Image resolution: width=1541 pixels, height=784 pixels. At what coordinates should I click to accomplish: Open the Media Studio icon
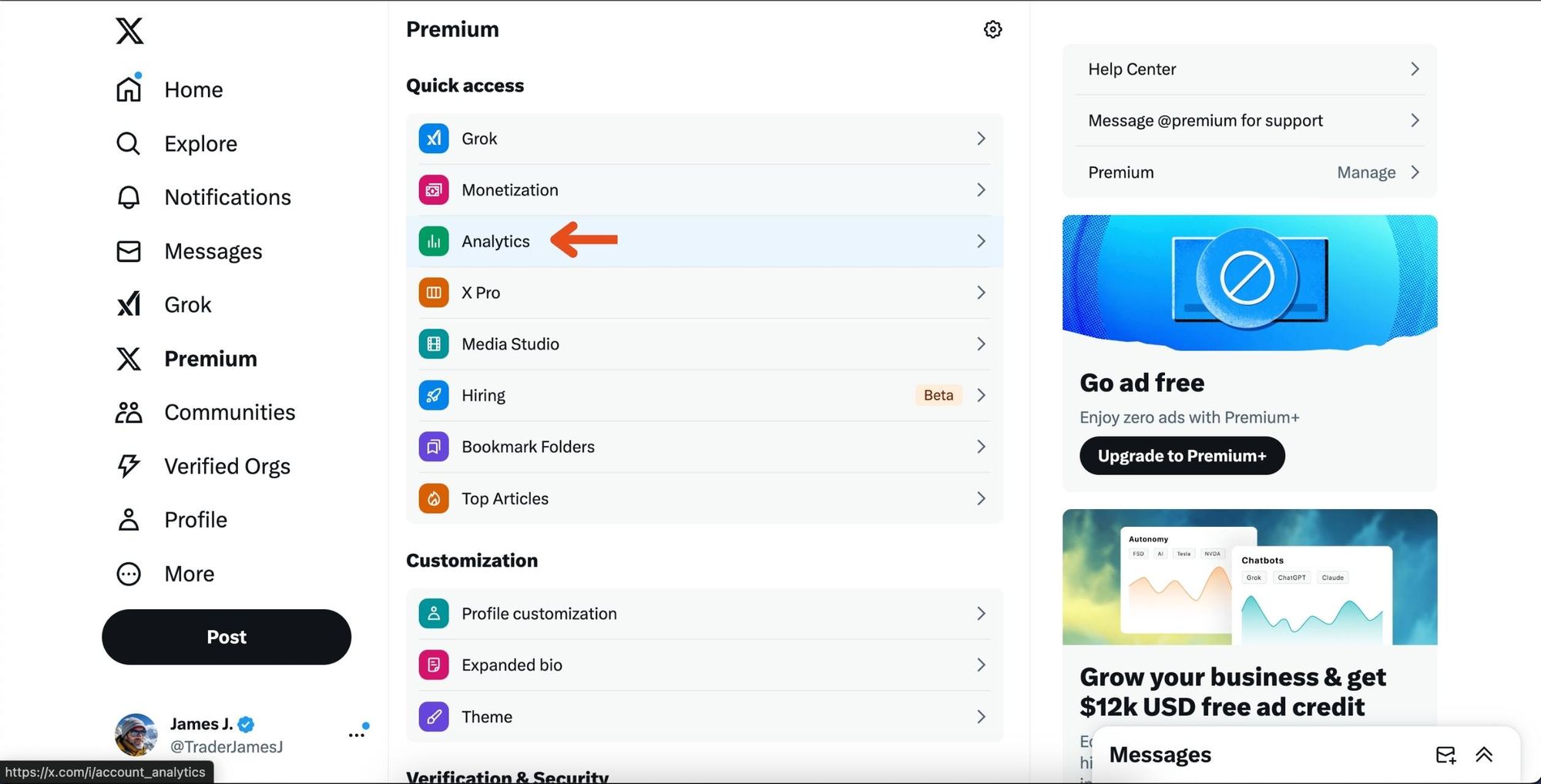434,343
